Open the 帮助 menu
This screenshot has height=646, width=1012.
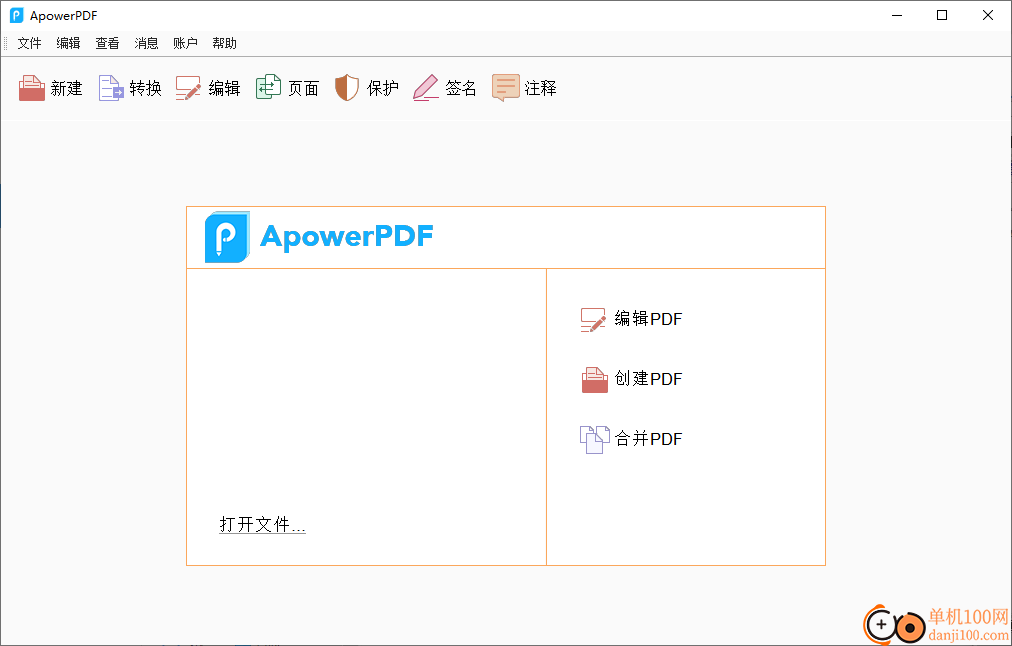224,43
